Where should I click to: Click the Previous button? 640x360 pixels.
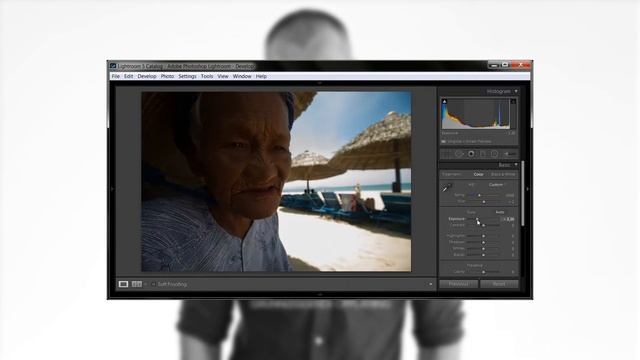coord(458,284)
